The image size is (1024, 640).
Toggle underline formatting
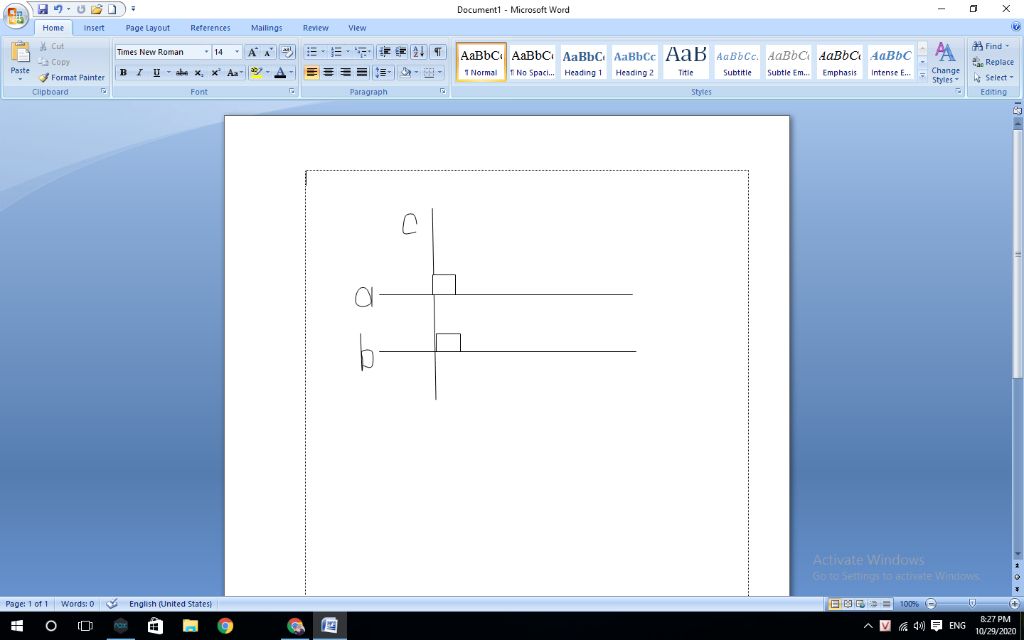coord(156,72)
